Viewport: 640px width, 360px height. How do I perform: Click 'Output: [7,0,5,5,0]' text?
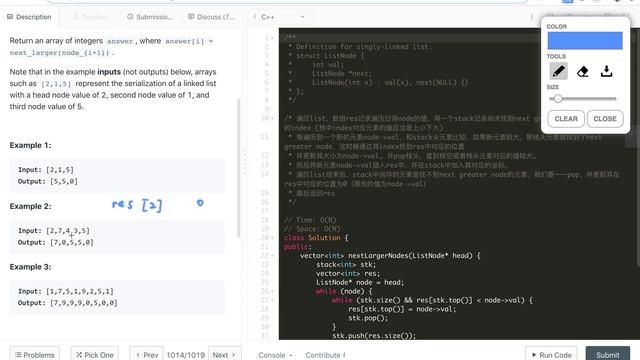56,242
